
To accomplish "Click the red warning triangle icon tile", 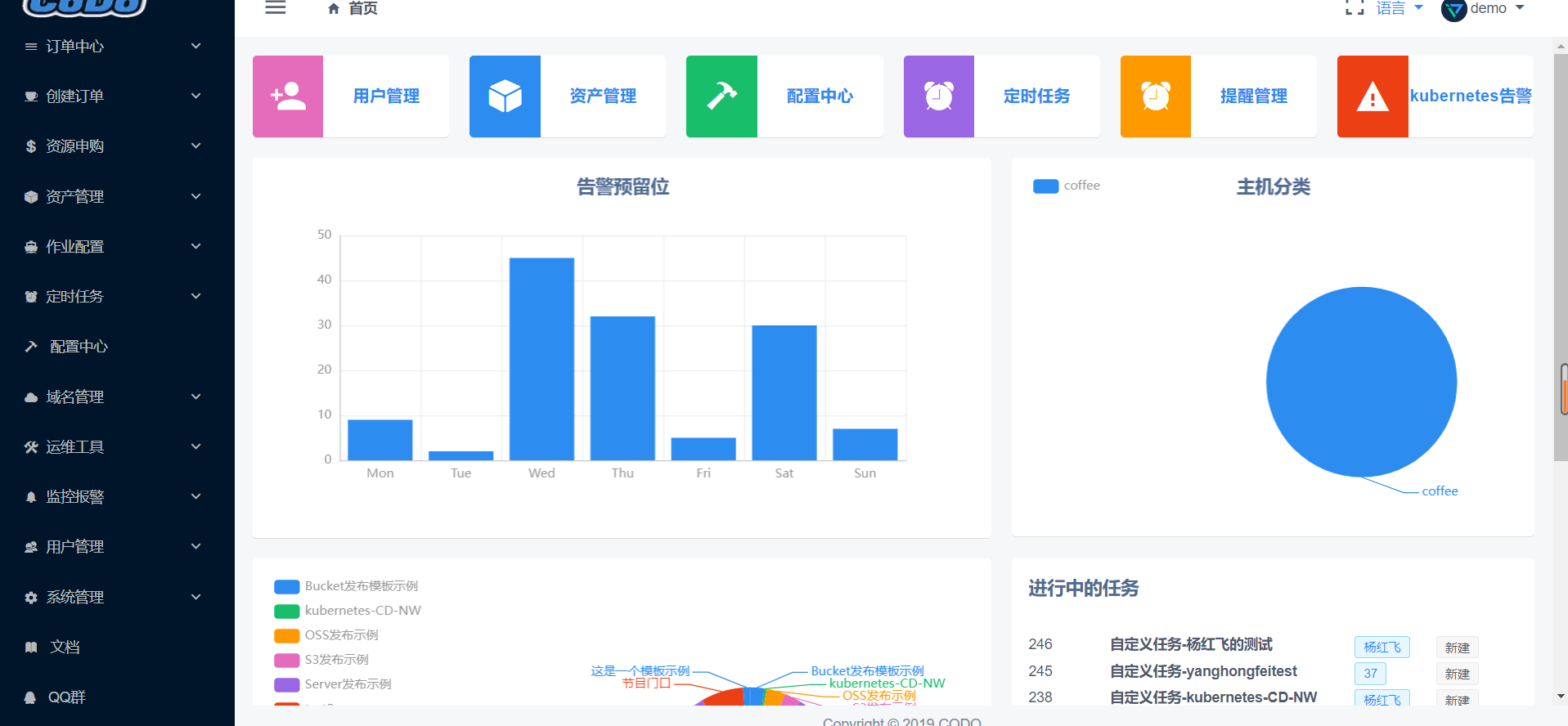I will pos(1373,96).
